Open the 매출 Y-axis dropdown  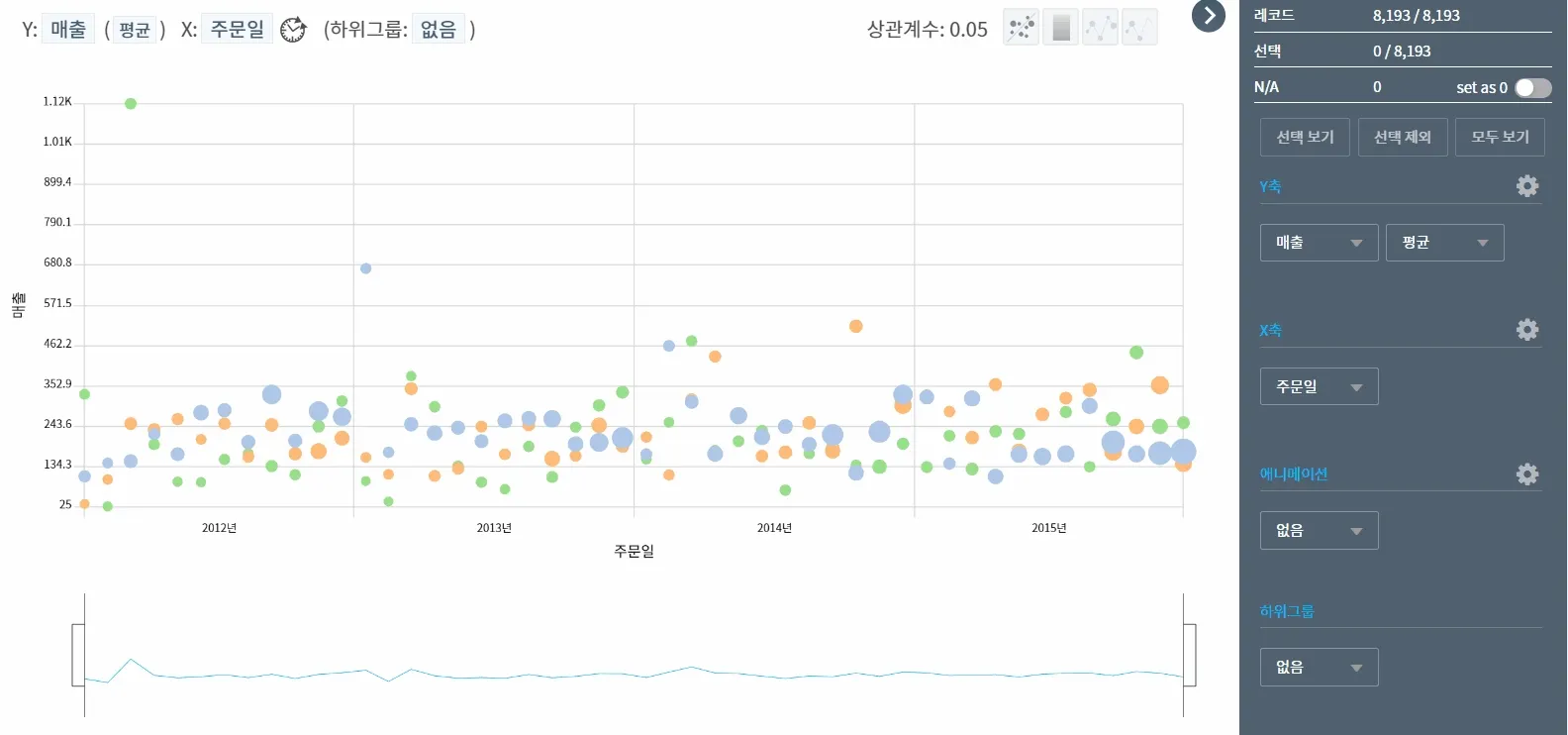(x=1319, y=243)
